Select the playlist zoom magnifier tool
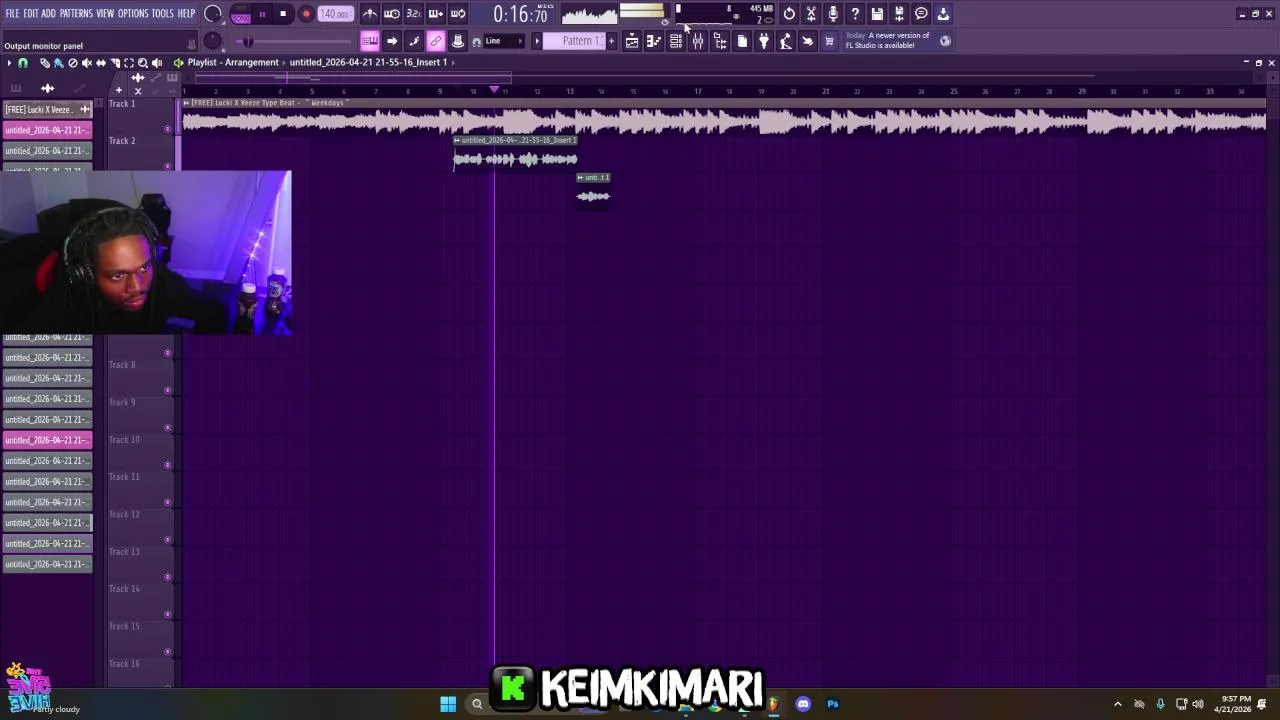This screenshot has height=720, width=1280. [x=142, y=62]
